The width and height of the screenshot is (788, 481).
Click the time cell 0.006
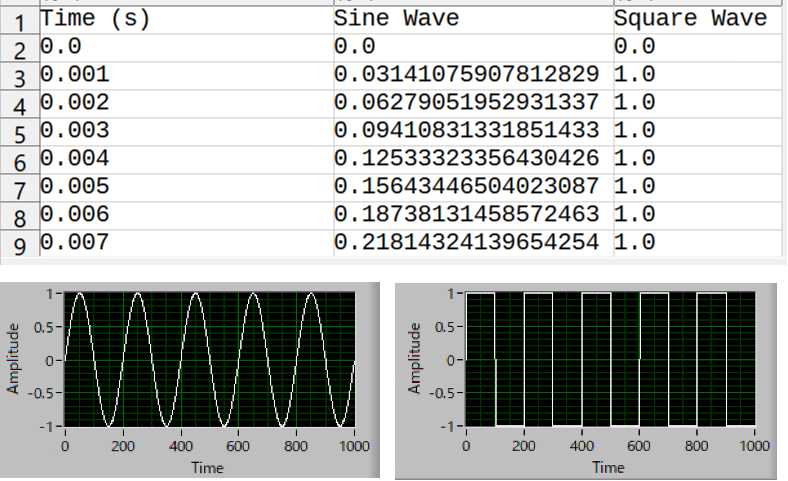pyautogui.click(x=186, y=217)
